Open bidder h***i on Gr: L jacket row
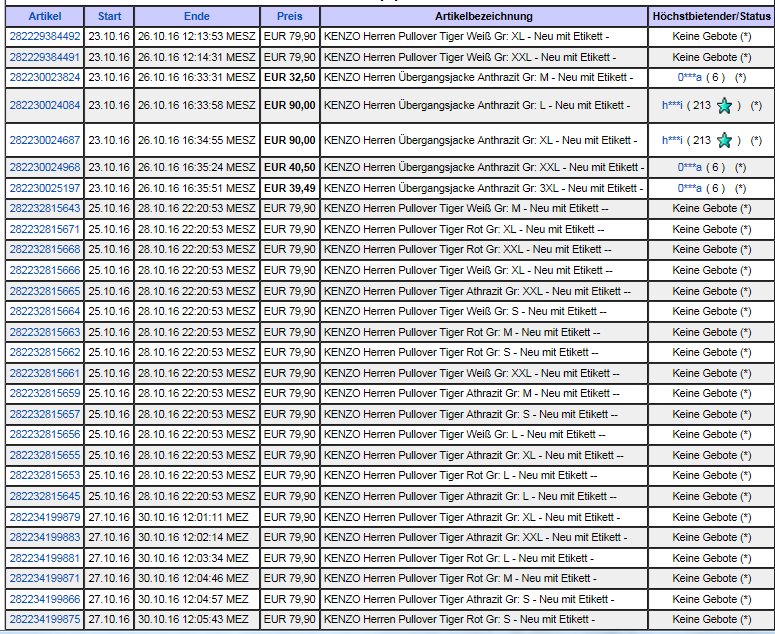Screen dimensions: 775x634 (672, 105)
